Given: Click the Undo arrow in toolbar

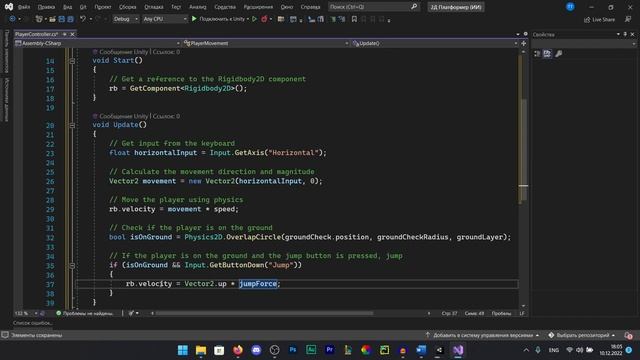Looking at the screenshot, I should tap(83, 19).
